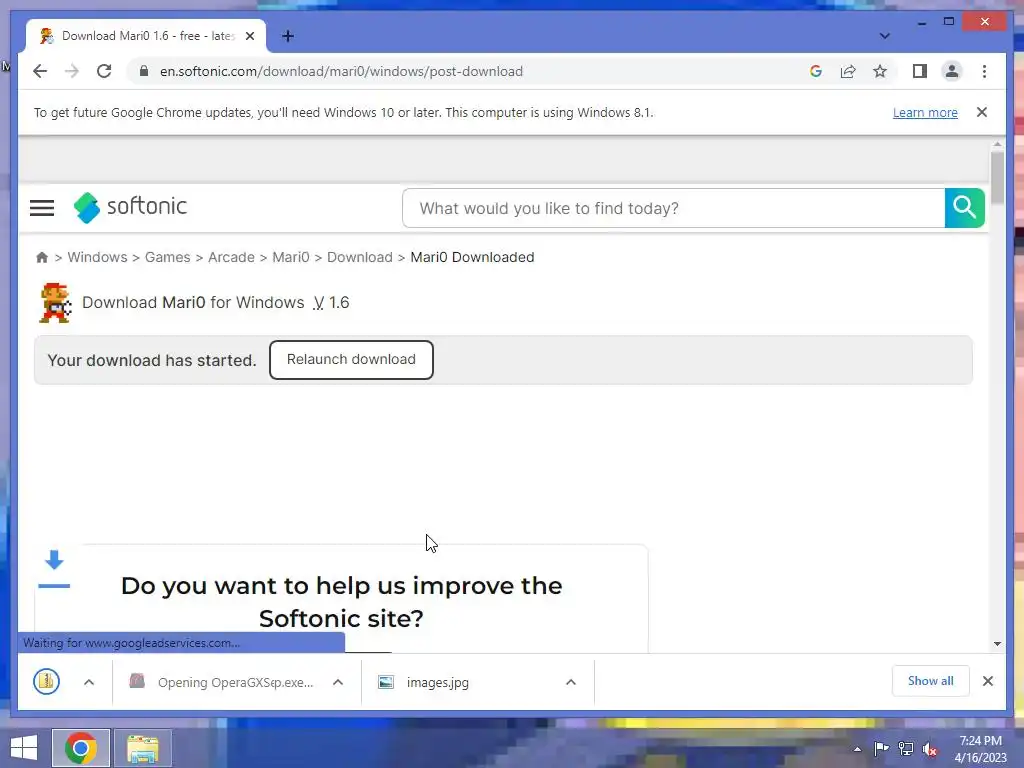Show hidden system tray icons
Image resolution: width=1024 pixels, height=768 pixels.
[857, 749]
